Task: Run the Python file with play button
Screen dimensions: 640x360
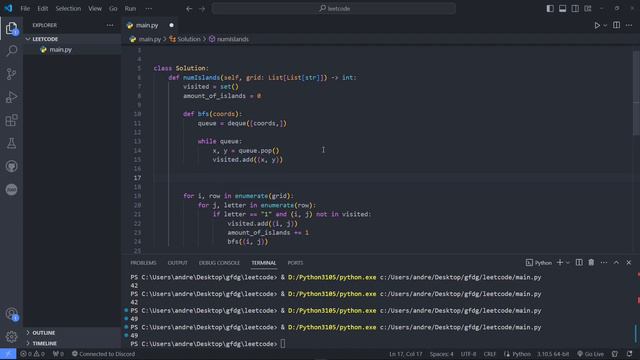Action: pos(597,25)
